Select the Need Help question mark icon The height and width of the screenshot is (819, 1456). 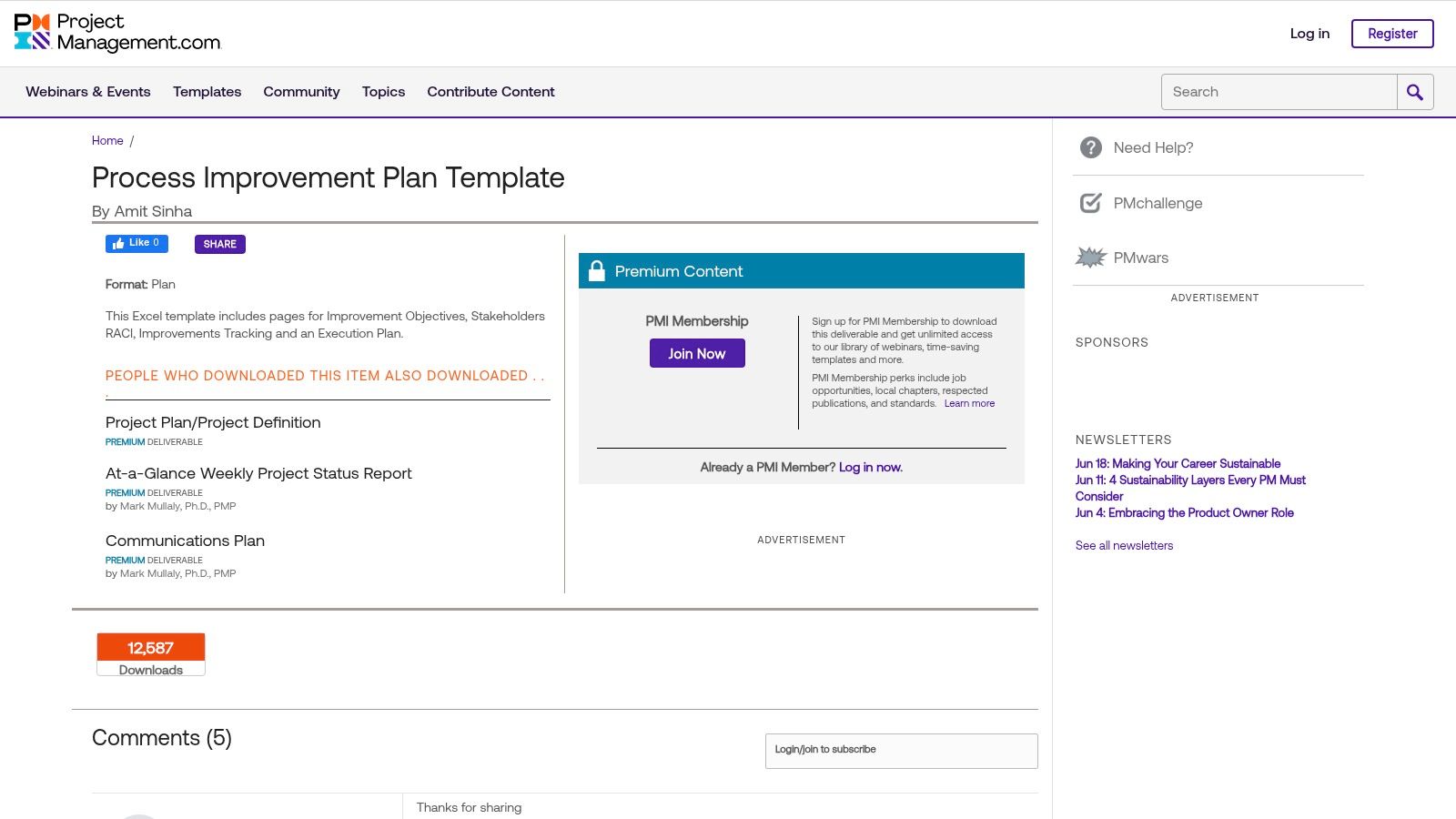point(1090,147)
